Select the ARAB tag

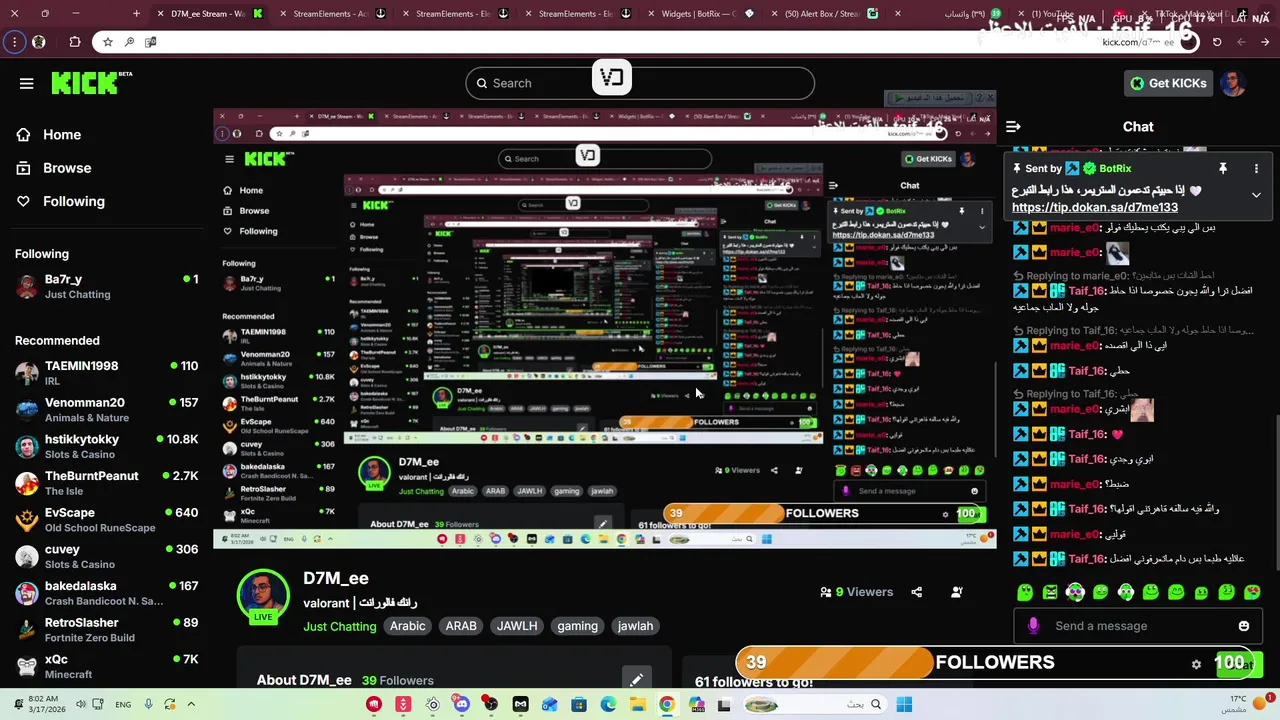(461, 626)
